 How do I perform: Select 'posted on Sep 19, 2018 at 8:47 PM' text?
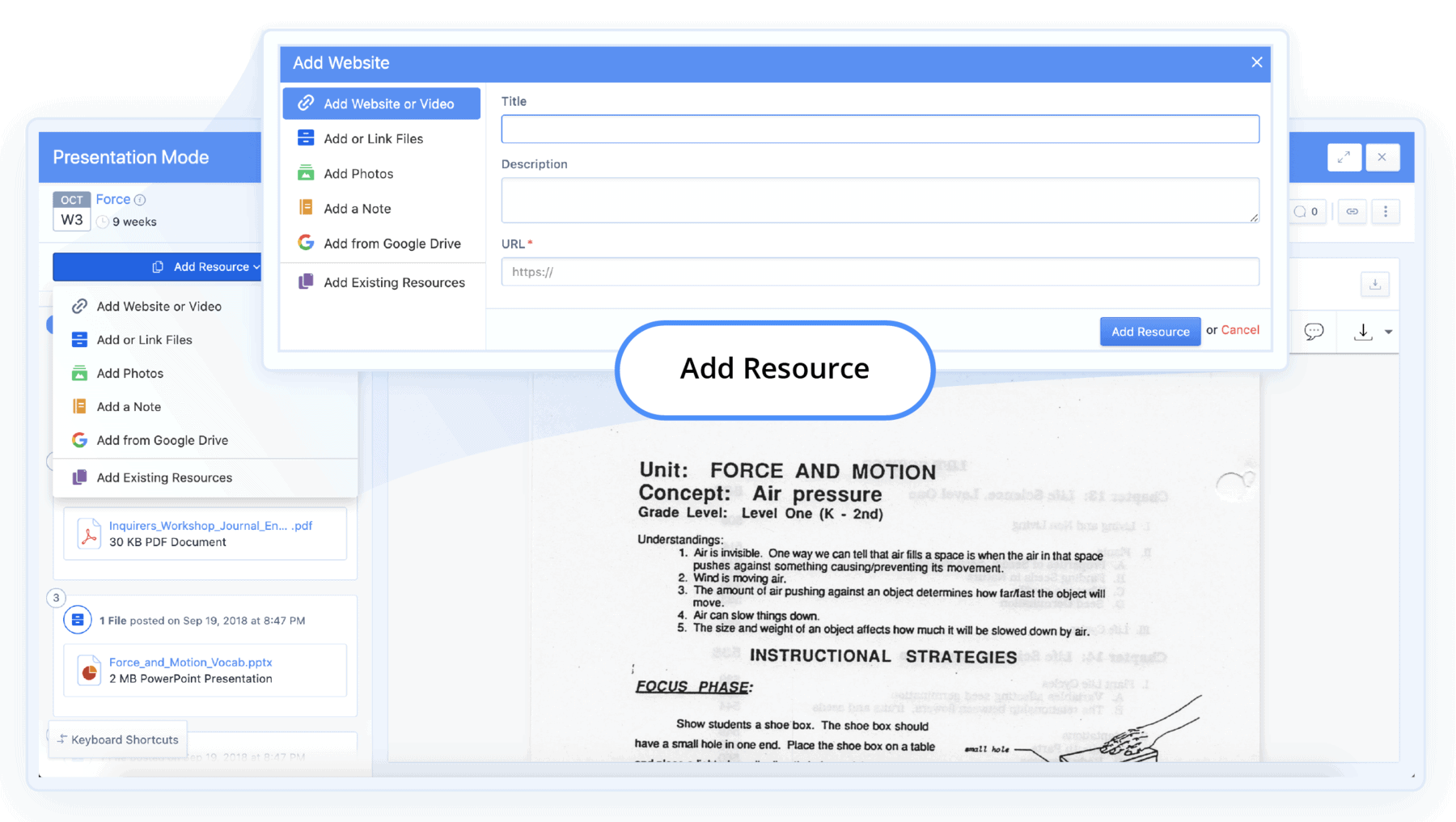tap(218, 621)
